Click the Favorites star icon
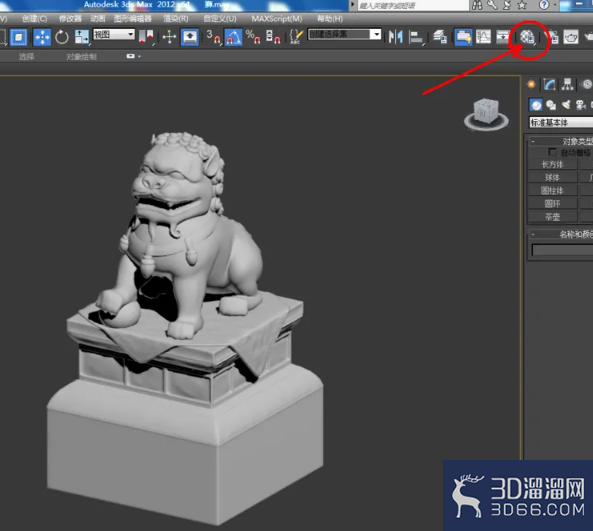Screen dimensions: 593x531 [522, 5]
